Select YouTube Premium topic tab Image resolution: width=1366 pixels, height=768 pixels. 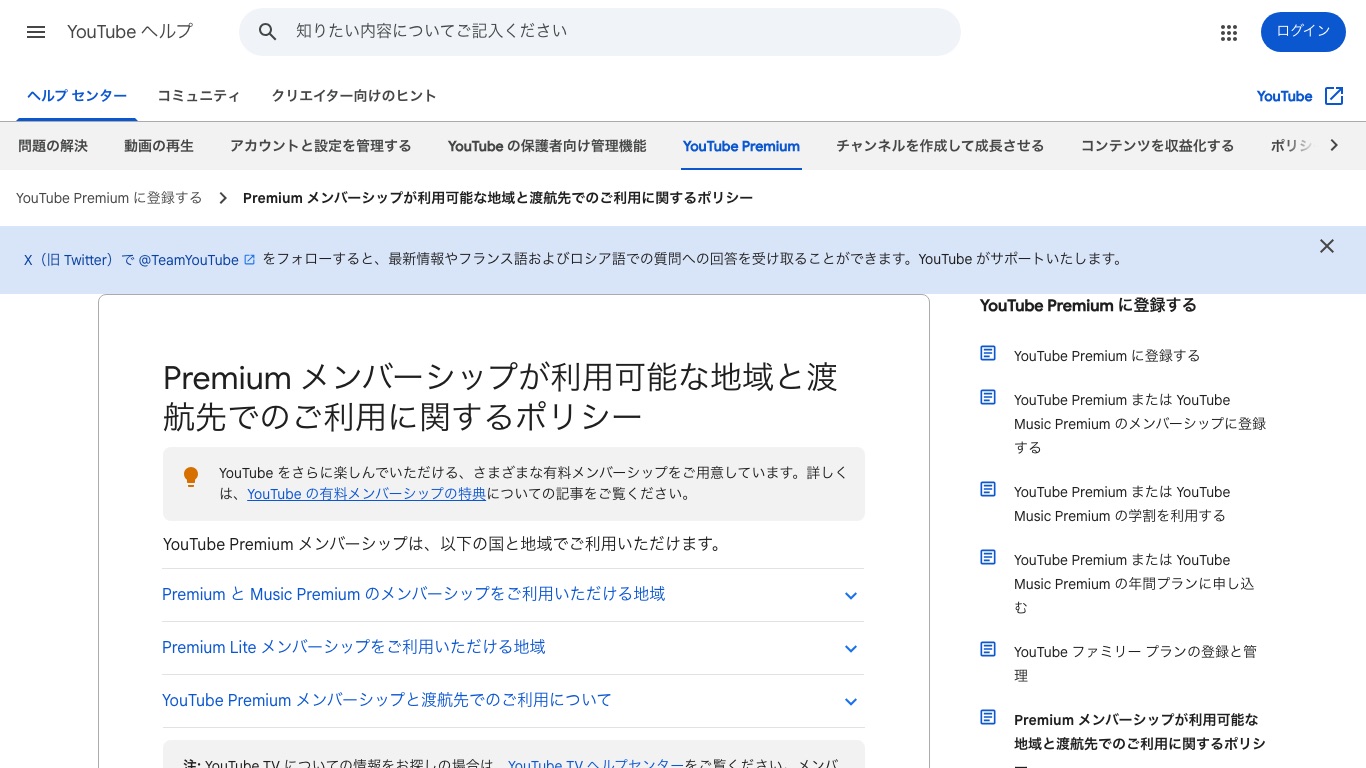pyautogui.click(x=741, y=146)
